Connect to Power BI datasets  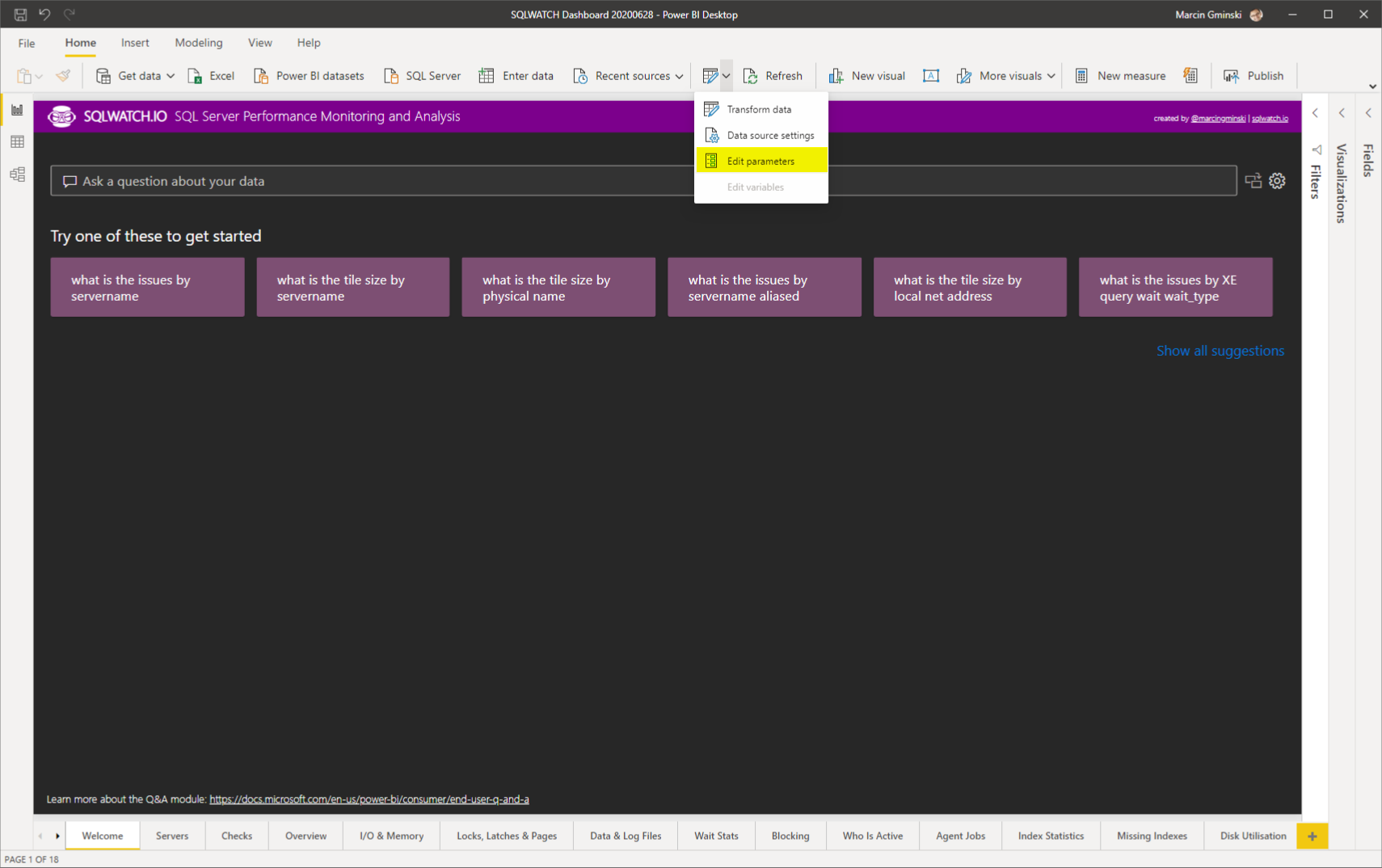click(309, 76)
